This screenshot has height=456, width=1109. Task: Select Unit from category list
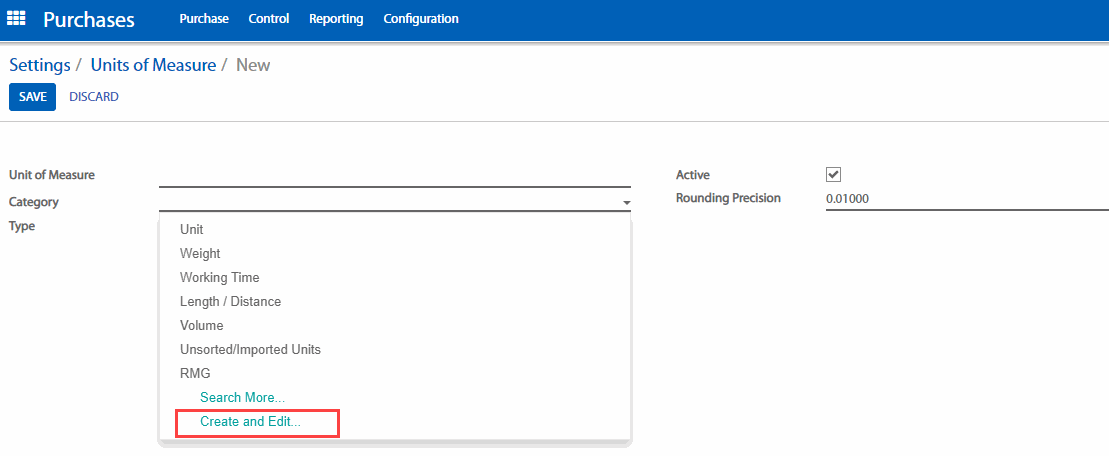point(192,230)
